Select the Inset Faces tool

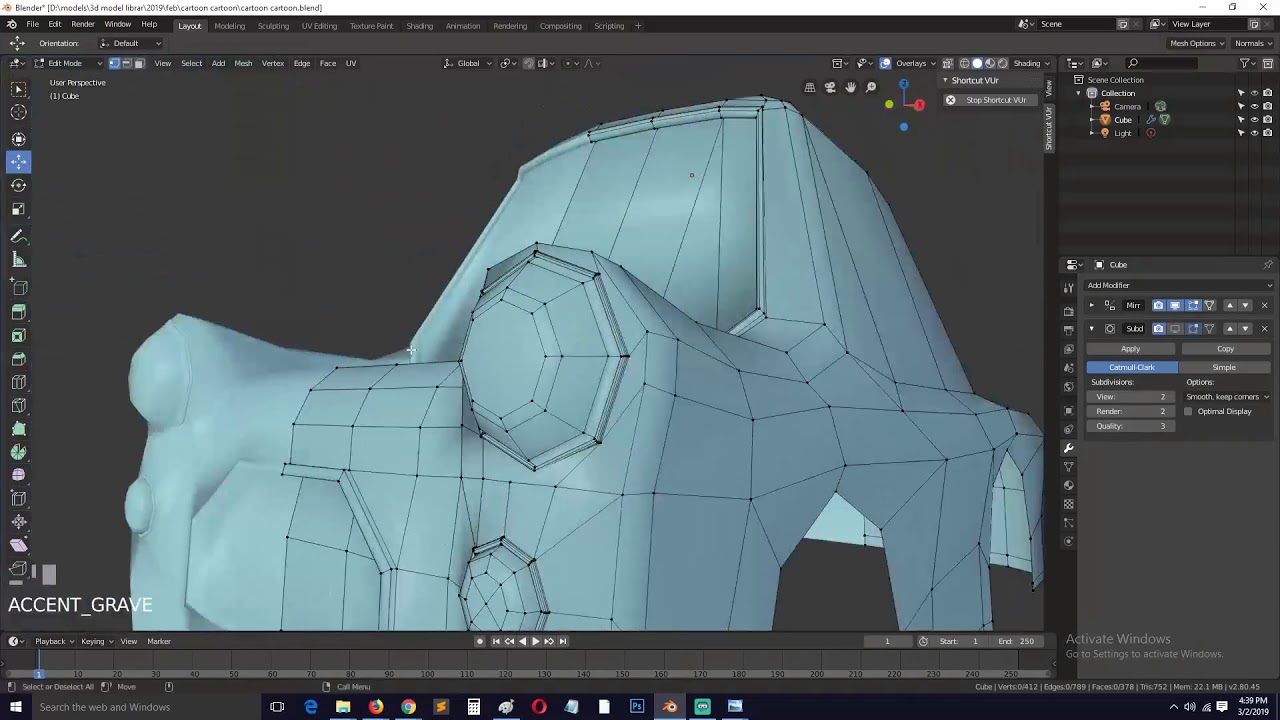(x=18, y=336)
